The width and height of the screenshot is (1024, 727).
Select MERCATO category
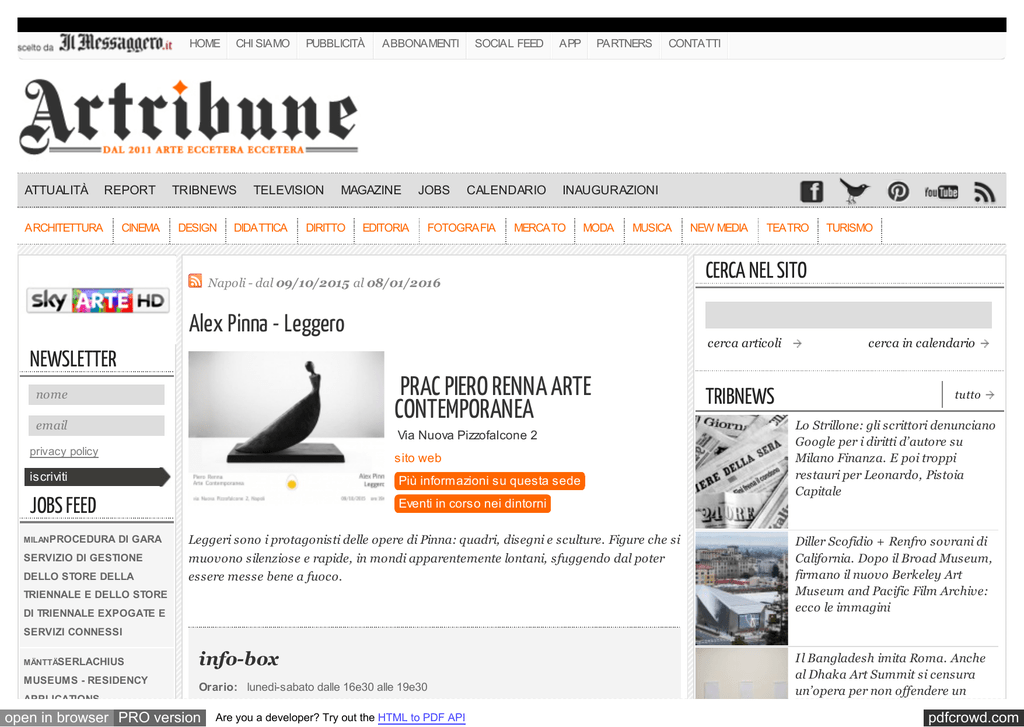(x=539, y=227)
